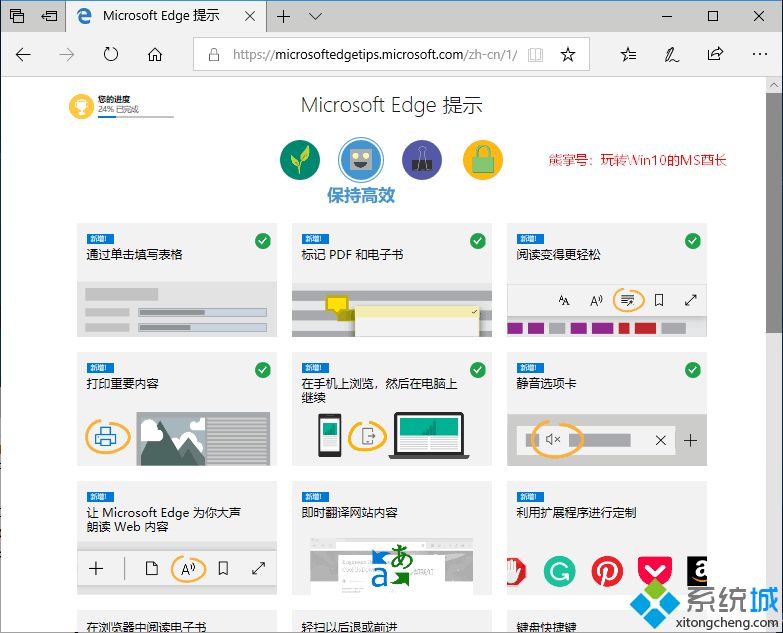Screen dimensions: 783x633
Task: Select the binder clip category icon
Action: (x=422, y=160)
